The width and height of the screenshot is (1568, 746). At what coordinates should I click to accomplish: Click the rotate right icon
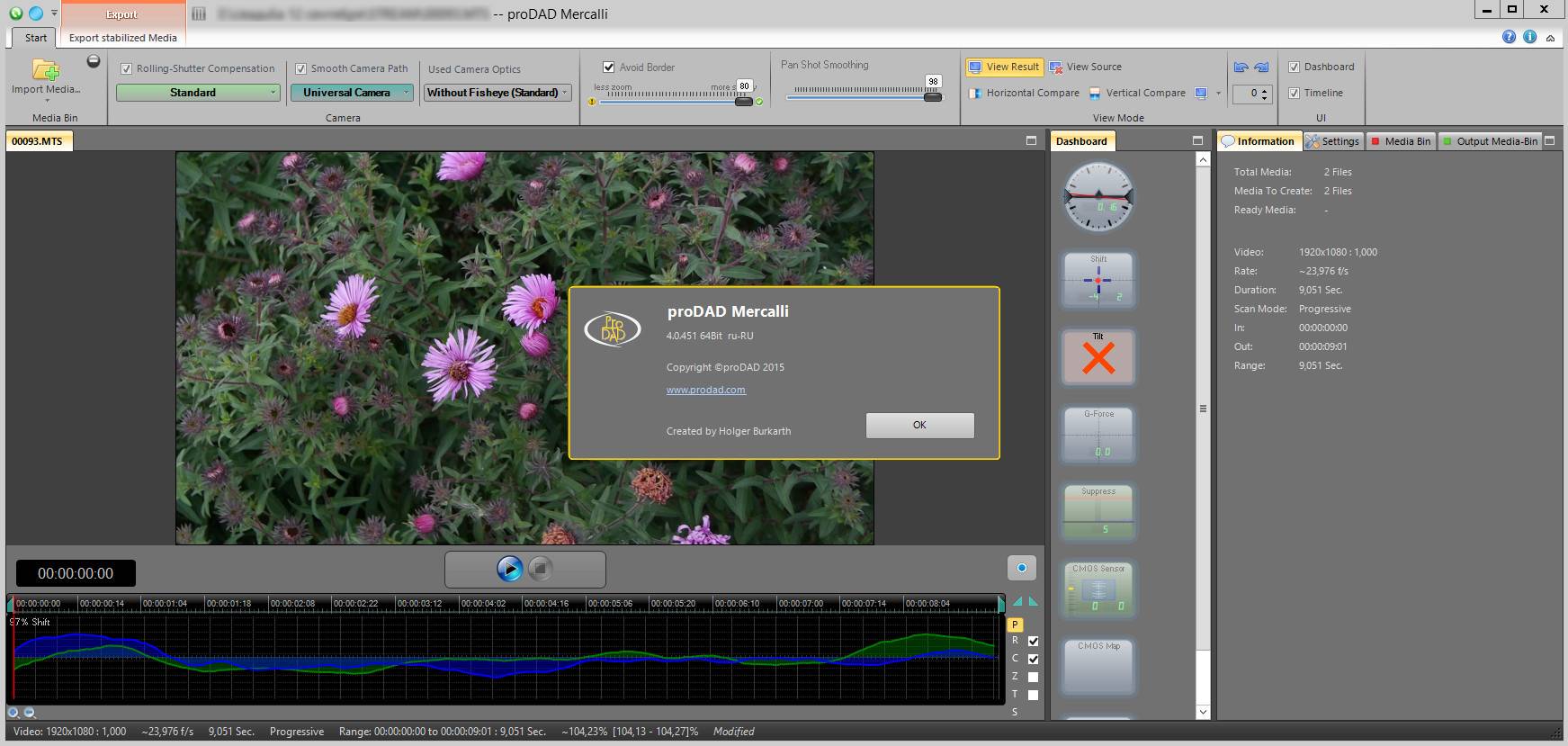(x=1261, y=67)
